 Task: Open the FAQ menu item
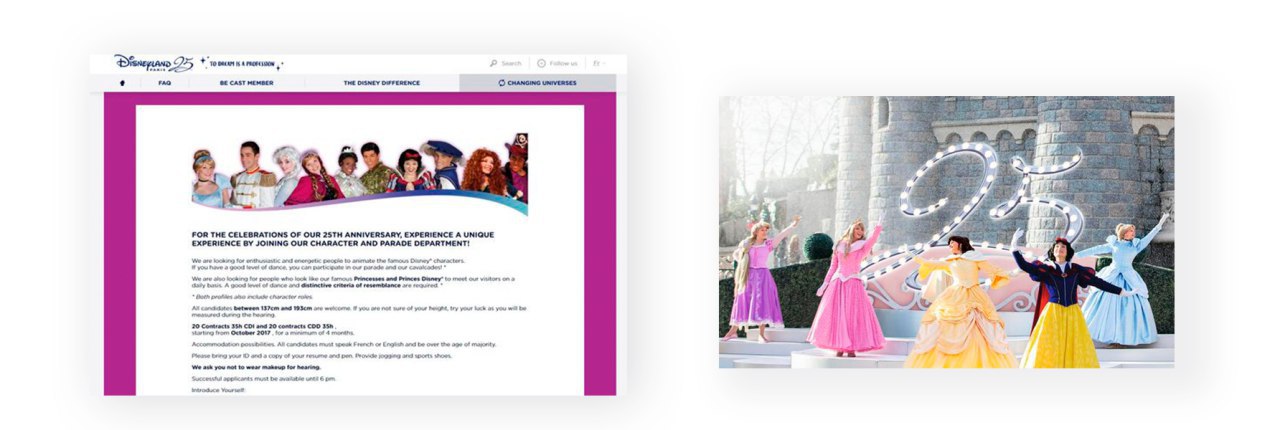tap(165, 83)
